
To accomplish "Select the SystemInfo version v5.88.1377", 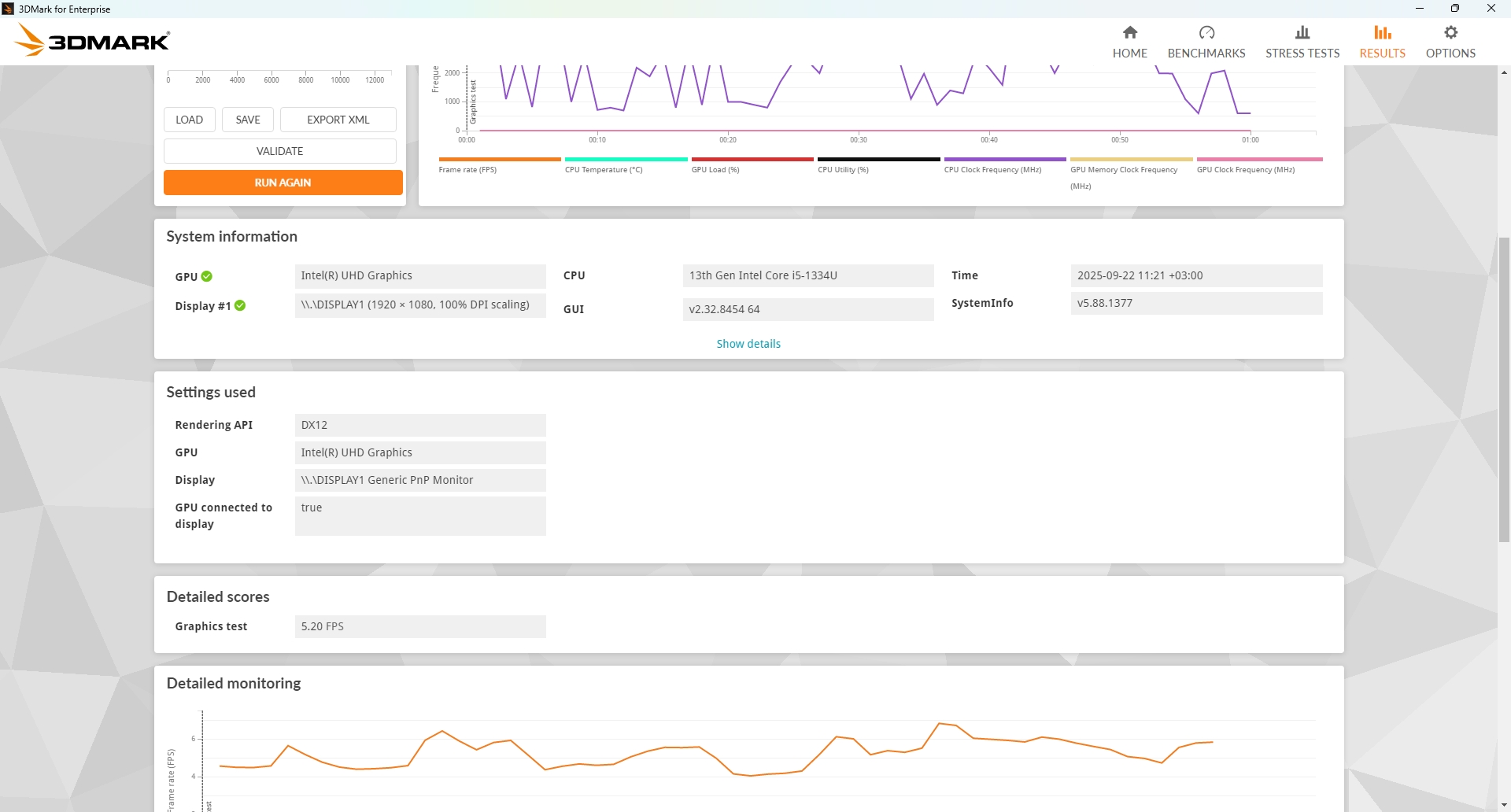I will coord(1196,303).
